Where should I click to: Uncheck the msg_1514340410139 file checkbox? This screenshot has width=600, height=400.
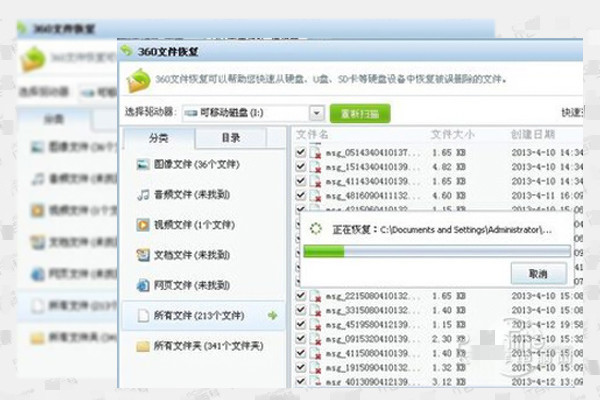[x=300, y=167]
